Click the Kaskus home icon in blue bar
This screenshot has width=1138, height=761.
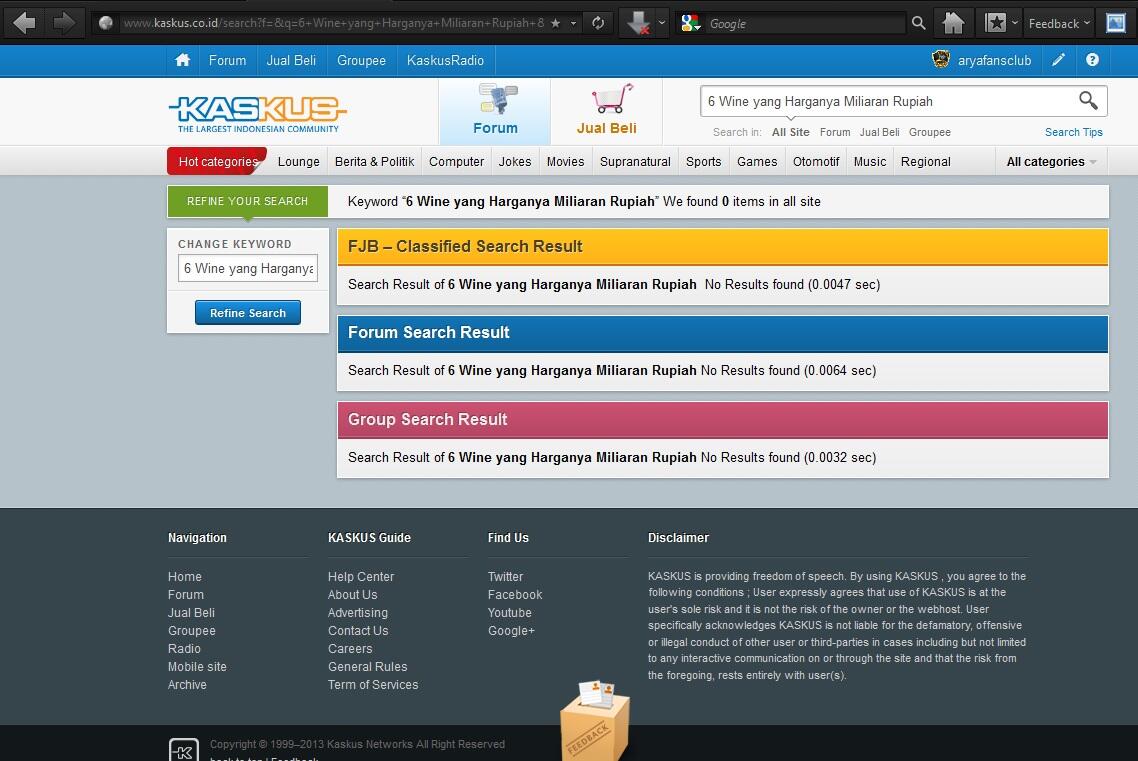pos(182,60)
